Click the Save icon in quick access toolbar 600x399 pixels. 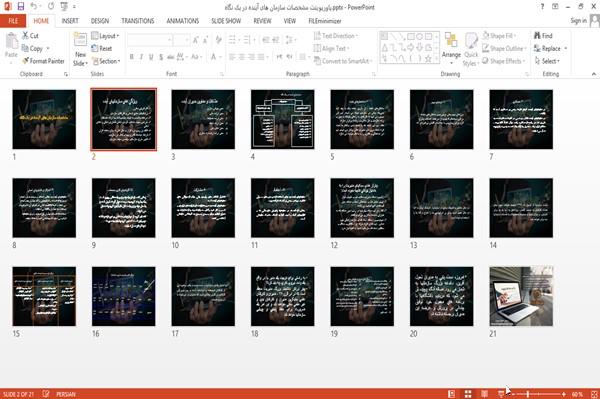pos(21,6)
